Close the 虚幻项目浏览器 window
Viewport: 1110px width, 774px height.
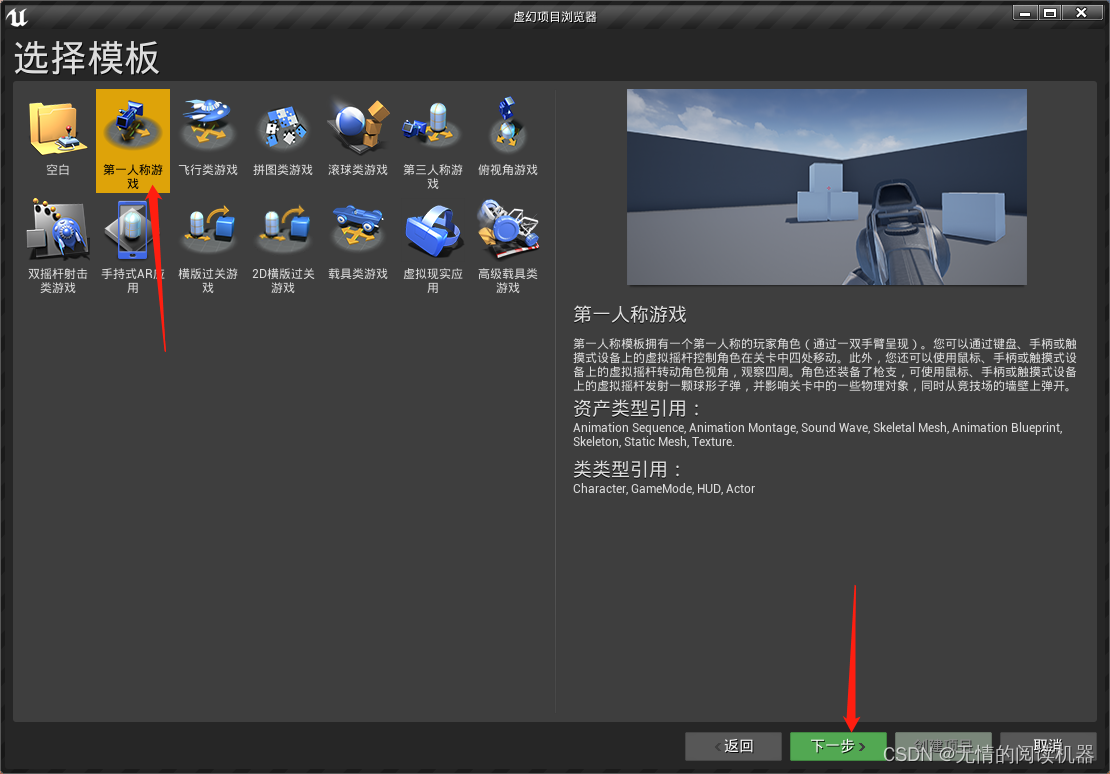tap(1081, 13)
